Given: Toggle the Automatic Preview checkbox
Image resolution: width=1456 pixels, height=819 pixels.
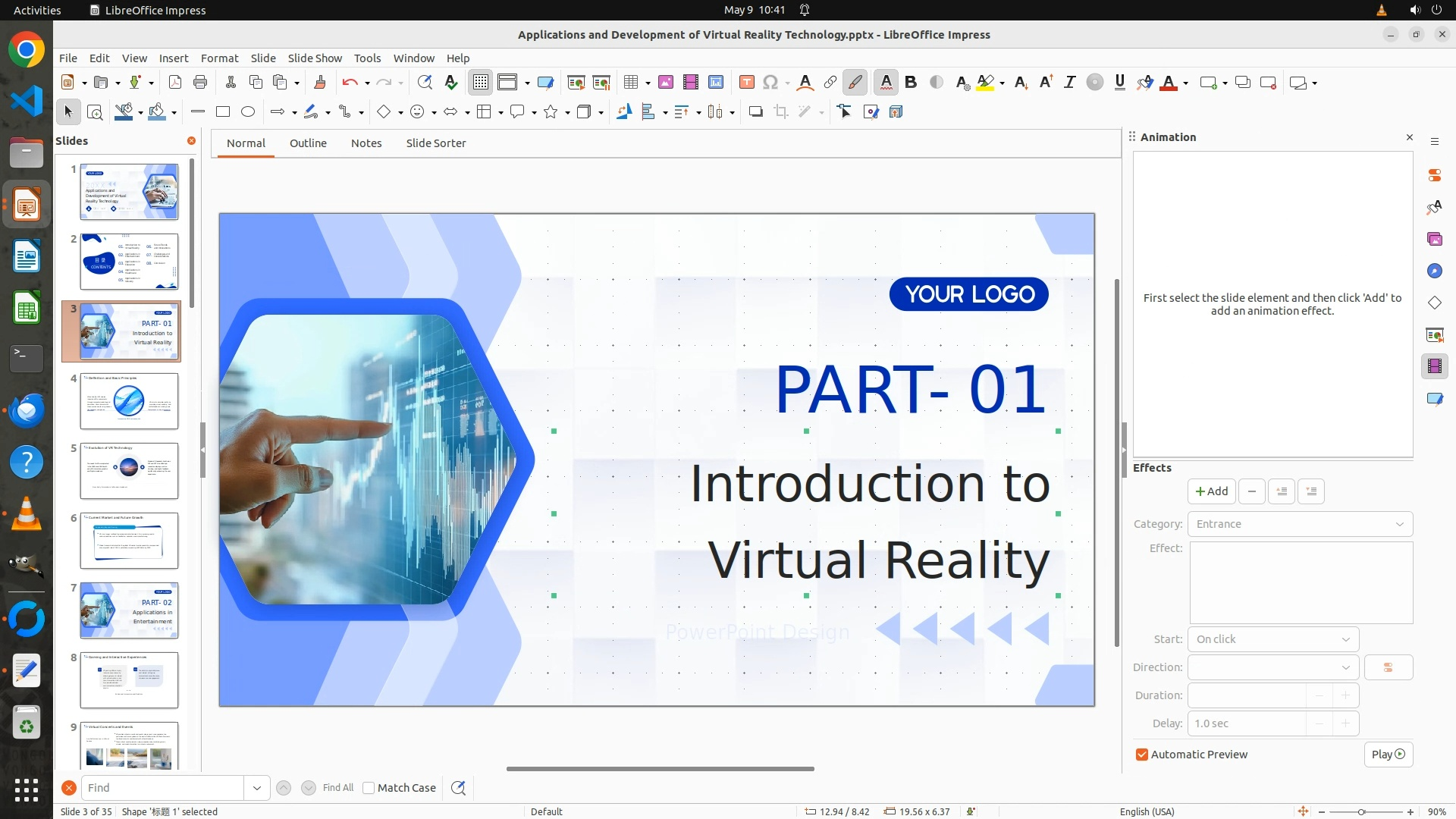Looking at the screenshot, I should pos(1142,755).
